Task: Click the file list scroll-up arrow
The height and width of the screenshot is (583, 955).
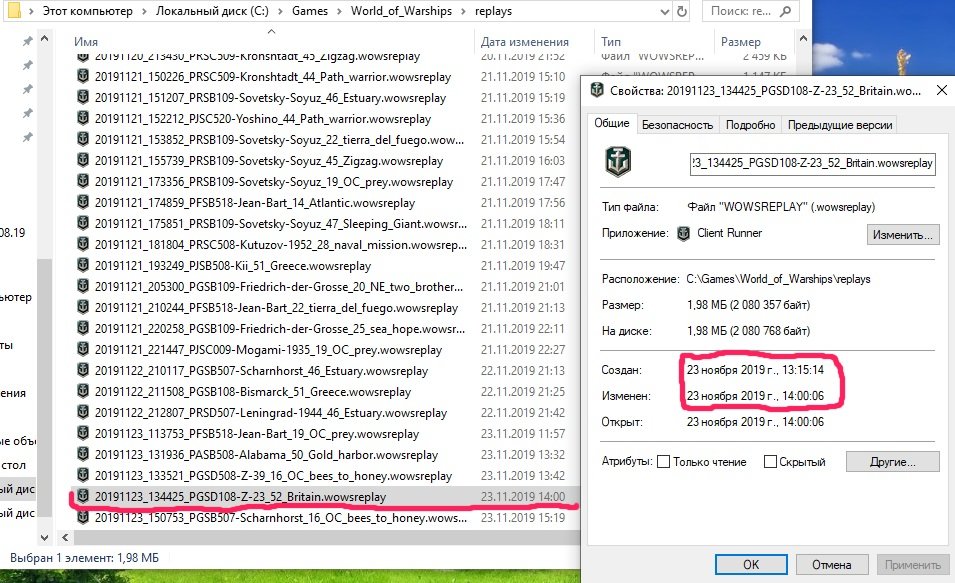Action: pos(803,38)
